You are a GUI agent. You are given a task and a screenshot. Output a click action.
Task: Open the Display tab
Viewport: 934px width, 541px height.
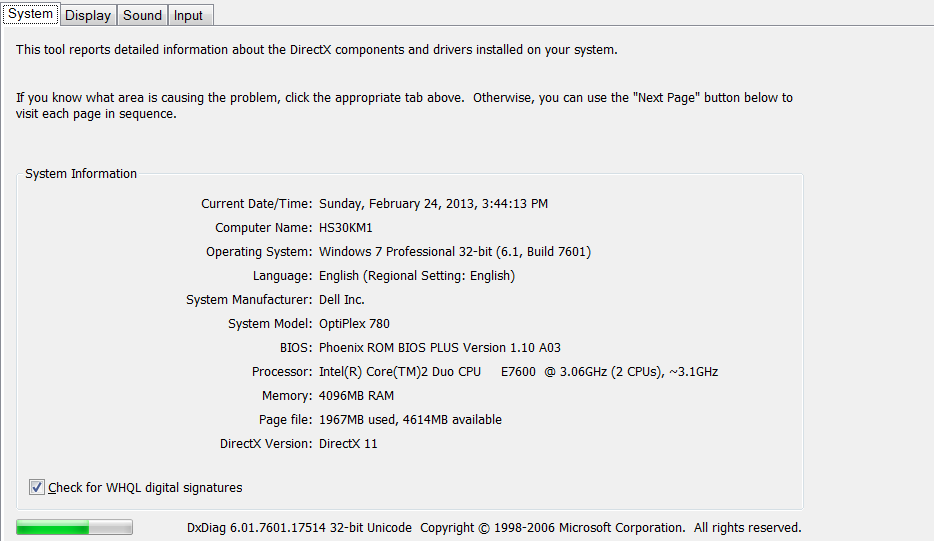tap(88, 15)
